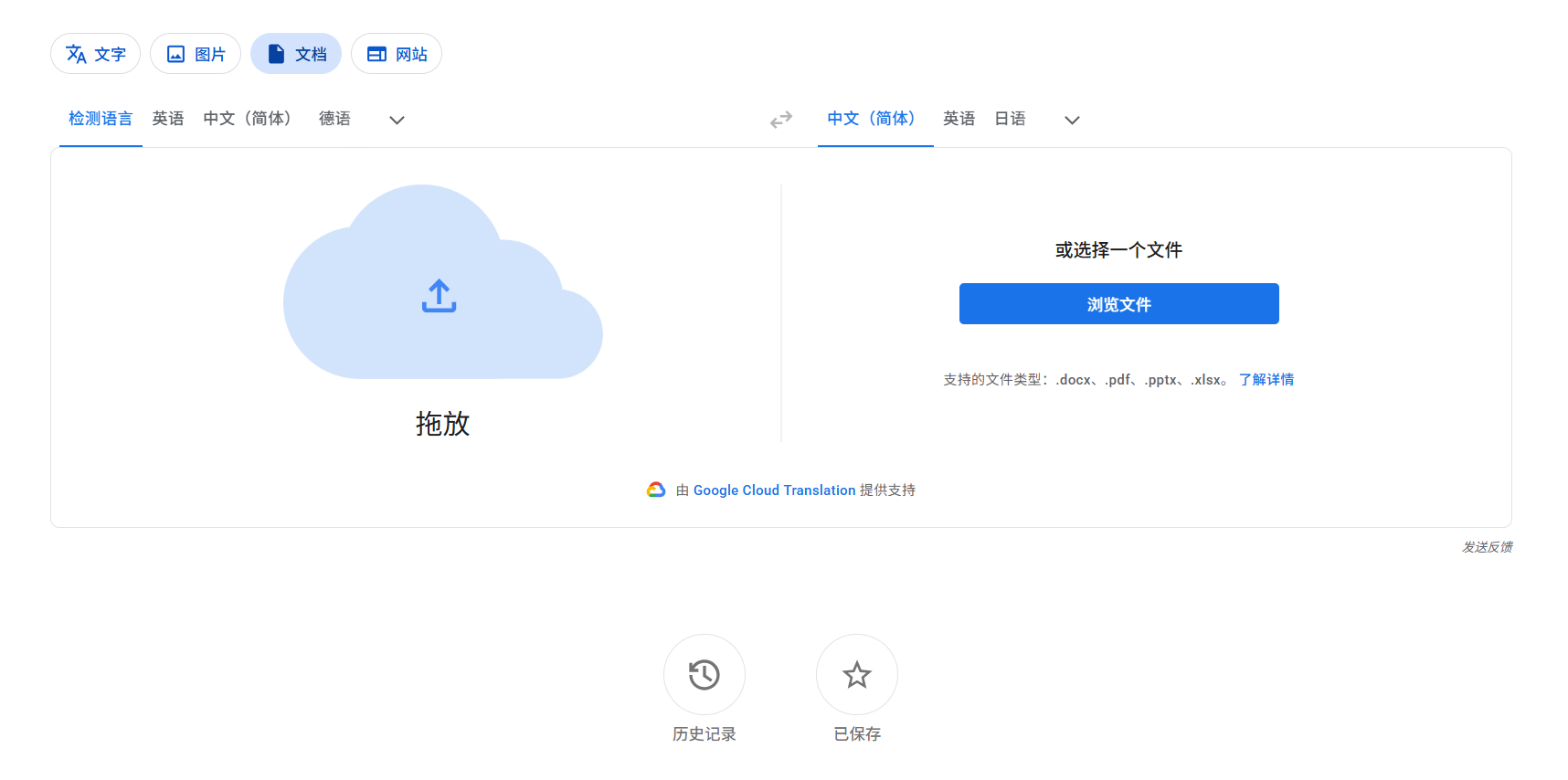The image size is (1568, 780).
Task: Click the 发送反馈 send feedback link
Action: [1488, 547]
